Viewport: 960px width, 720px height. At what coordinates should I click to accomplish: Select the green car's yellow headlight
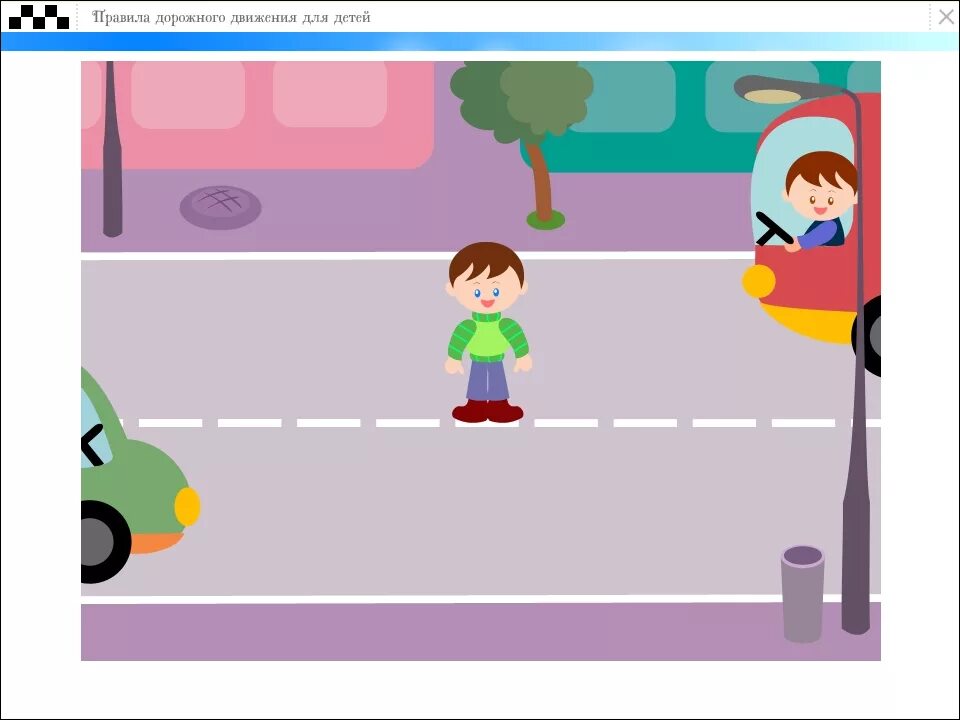click(187, 506)
